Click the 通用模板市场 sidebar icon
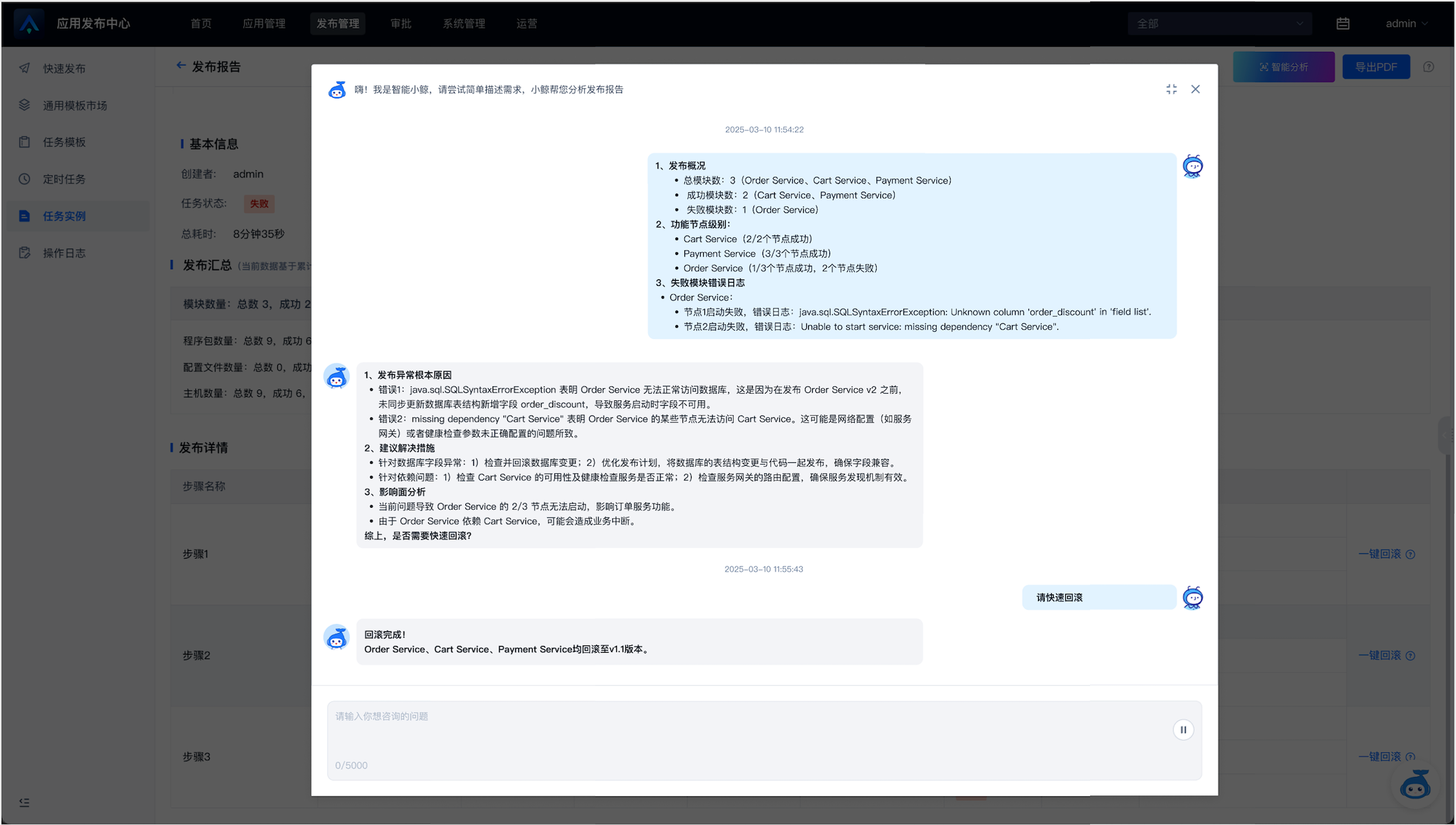Viewport: 1456px width, 825px height. (x=24, y=105)
